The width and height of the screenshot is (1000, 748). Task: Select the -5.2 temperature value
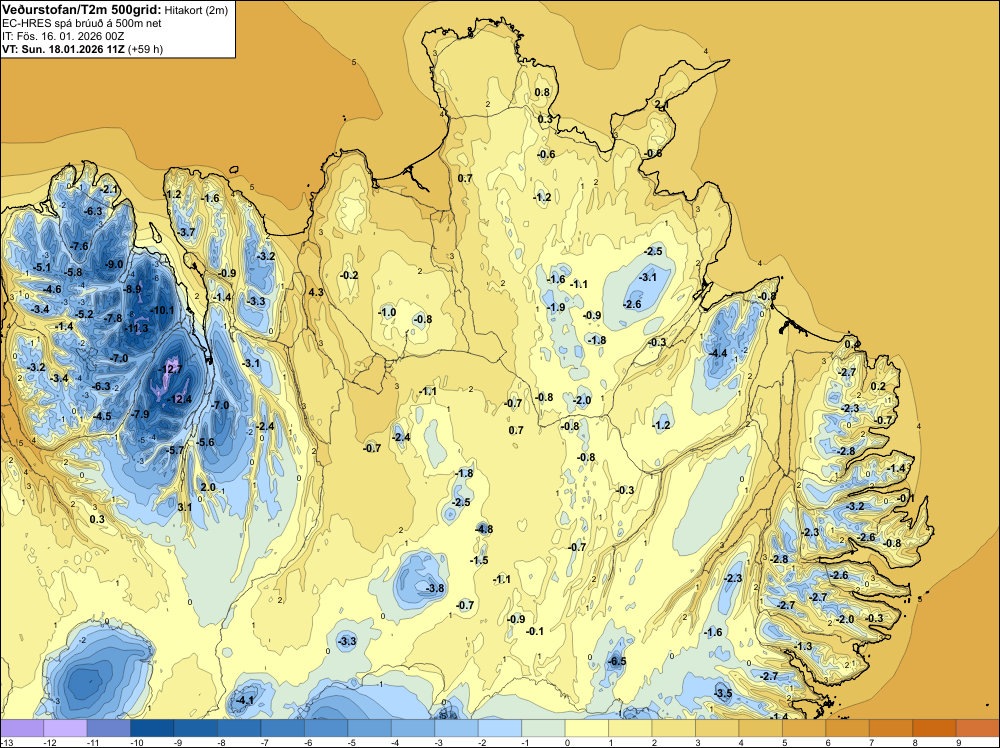coord(84,314)
